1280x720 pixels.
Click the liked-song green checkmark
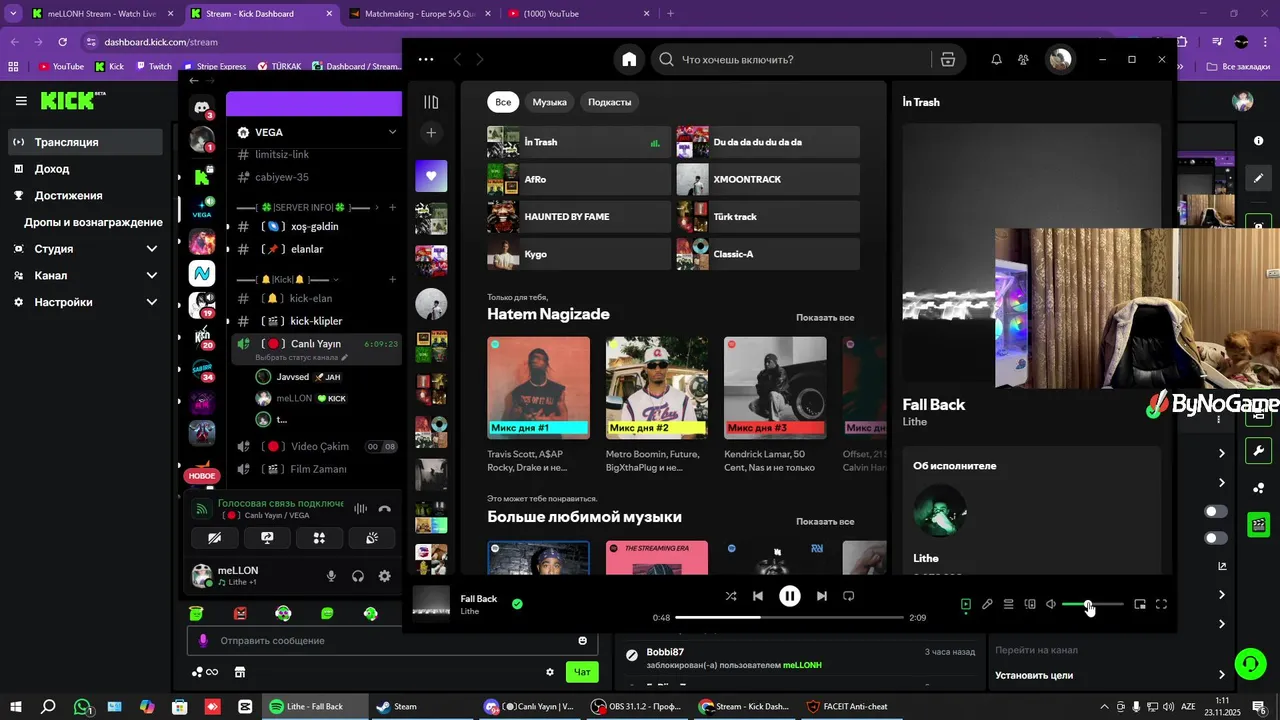click(x=517, y=604)
